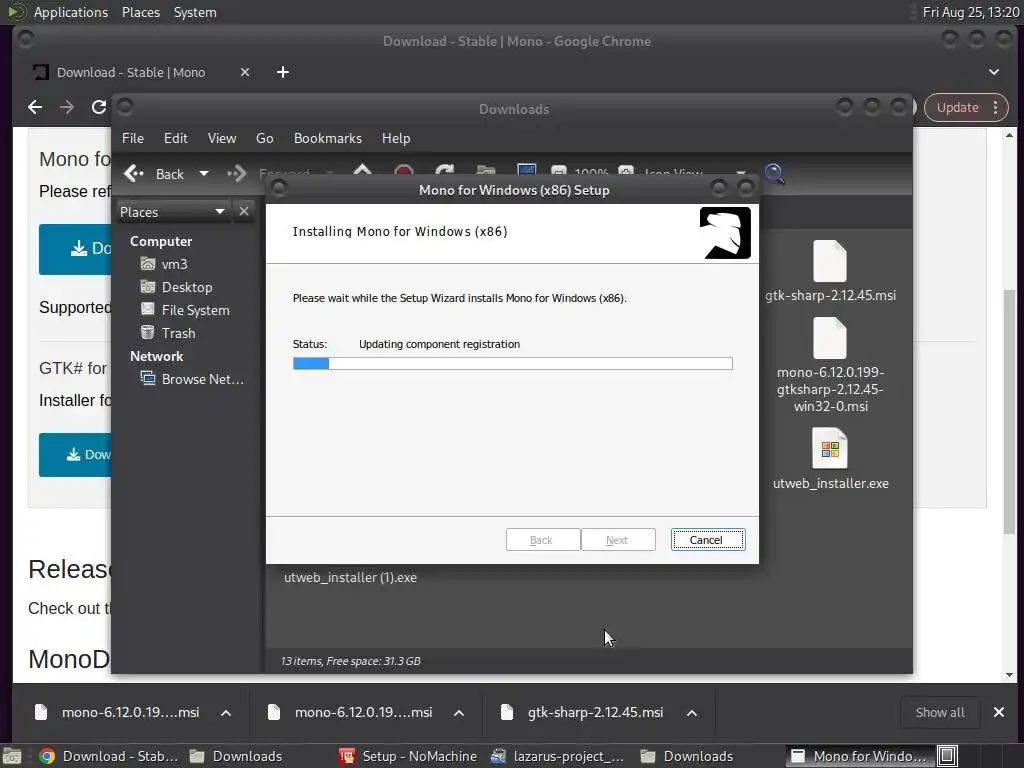Click Chrome's forward navigation arrow
This screenshot has height=768, width=1024.
pos(67,107)
